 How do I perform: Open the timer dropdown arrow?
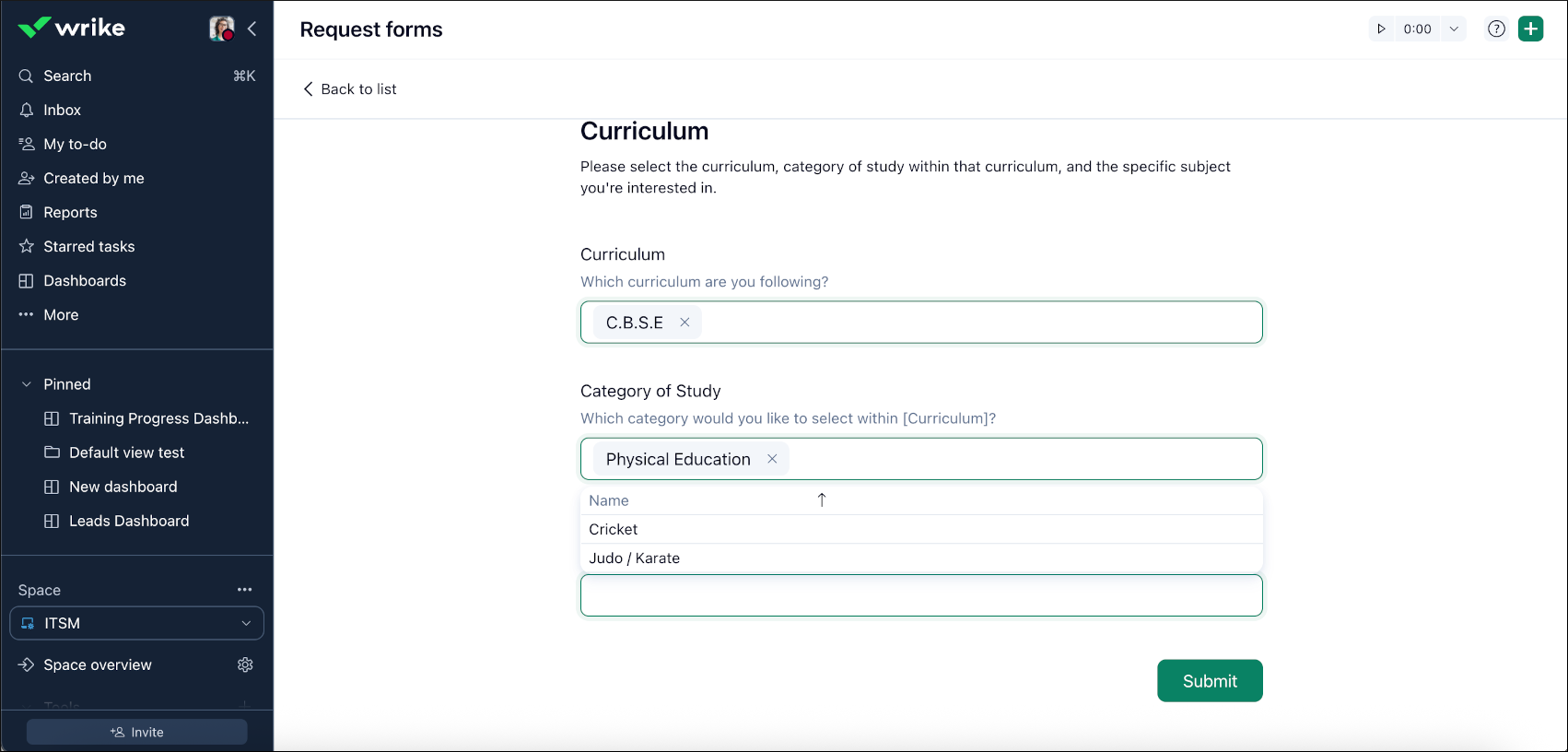point(1454,29)
